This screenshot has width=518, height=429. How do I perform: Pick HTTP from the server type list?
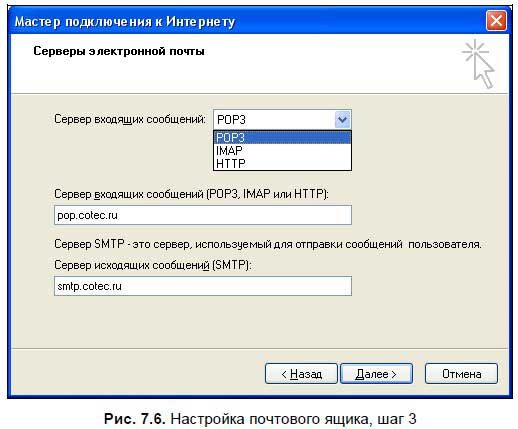tap(282, 164)
